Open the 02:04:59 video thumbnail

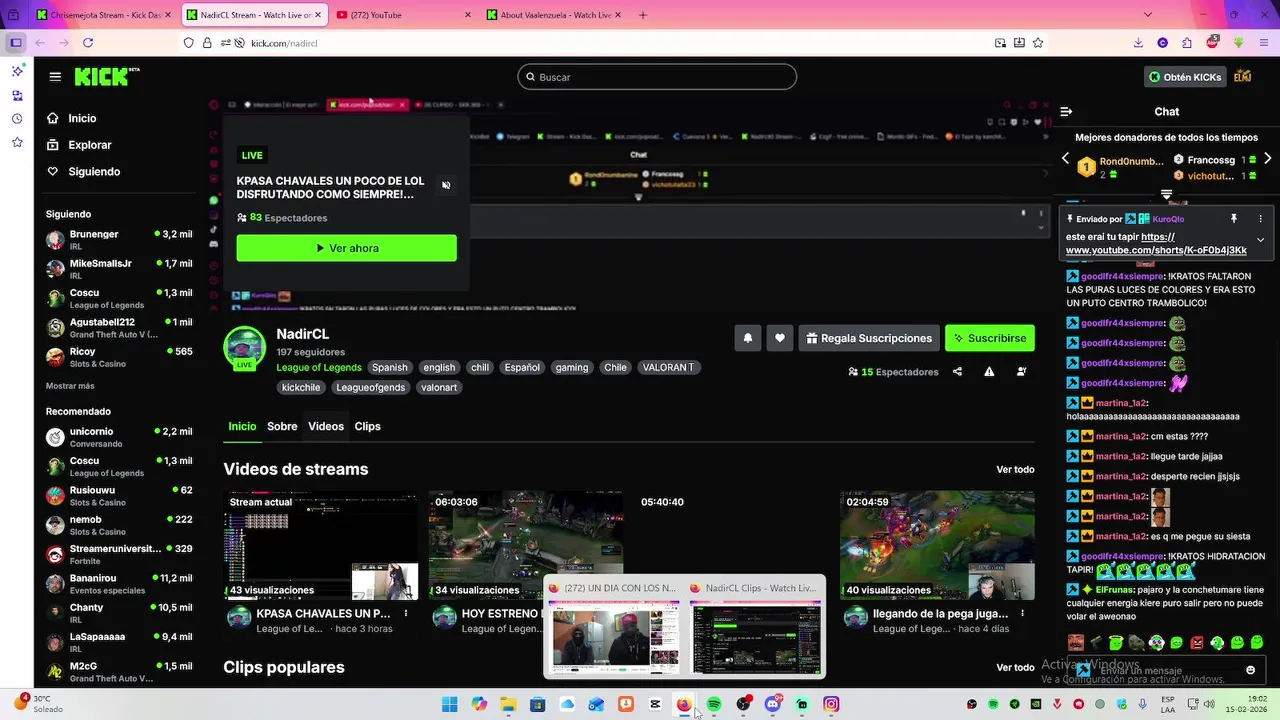point(938,545)
